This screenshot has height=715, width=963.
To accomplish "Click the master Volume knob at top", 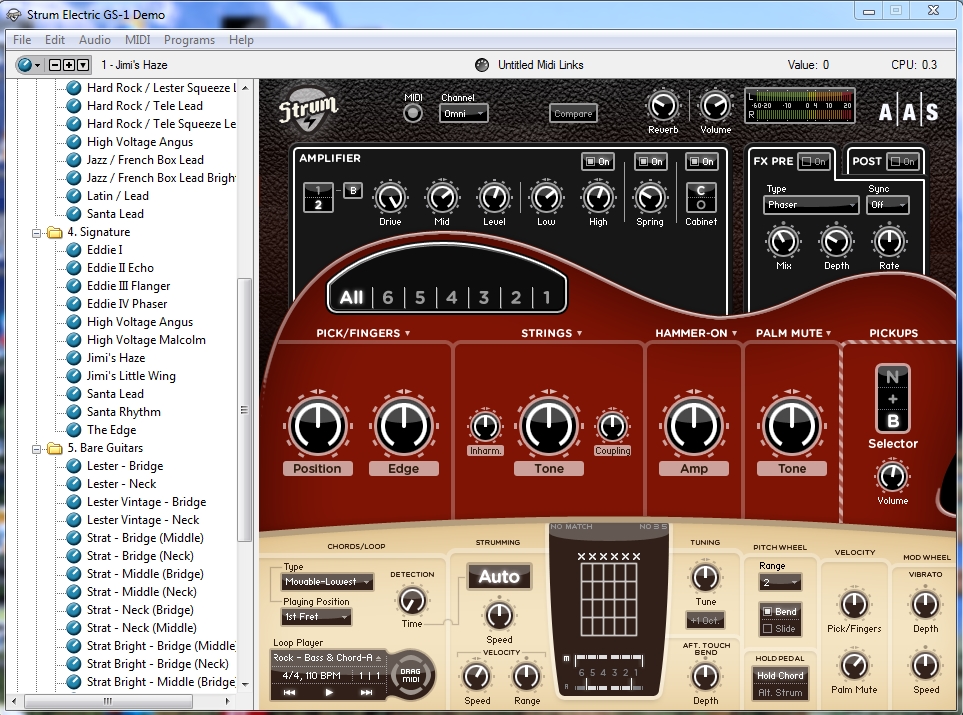I will pyautogui.click(x=715, y=106).
